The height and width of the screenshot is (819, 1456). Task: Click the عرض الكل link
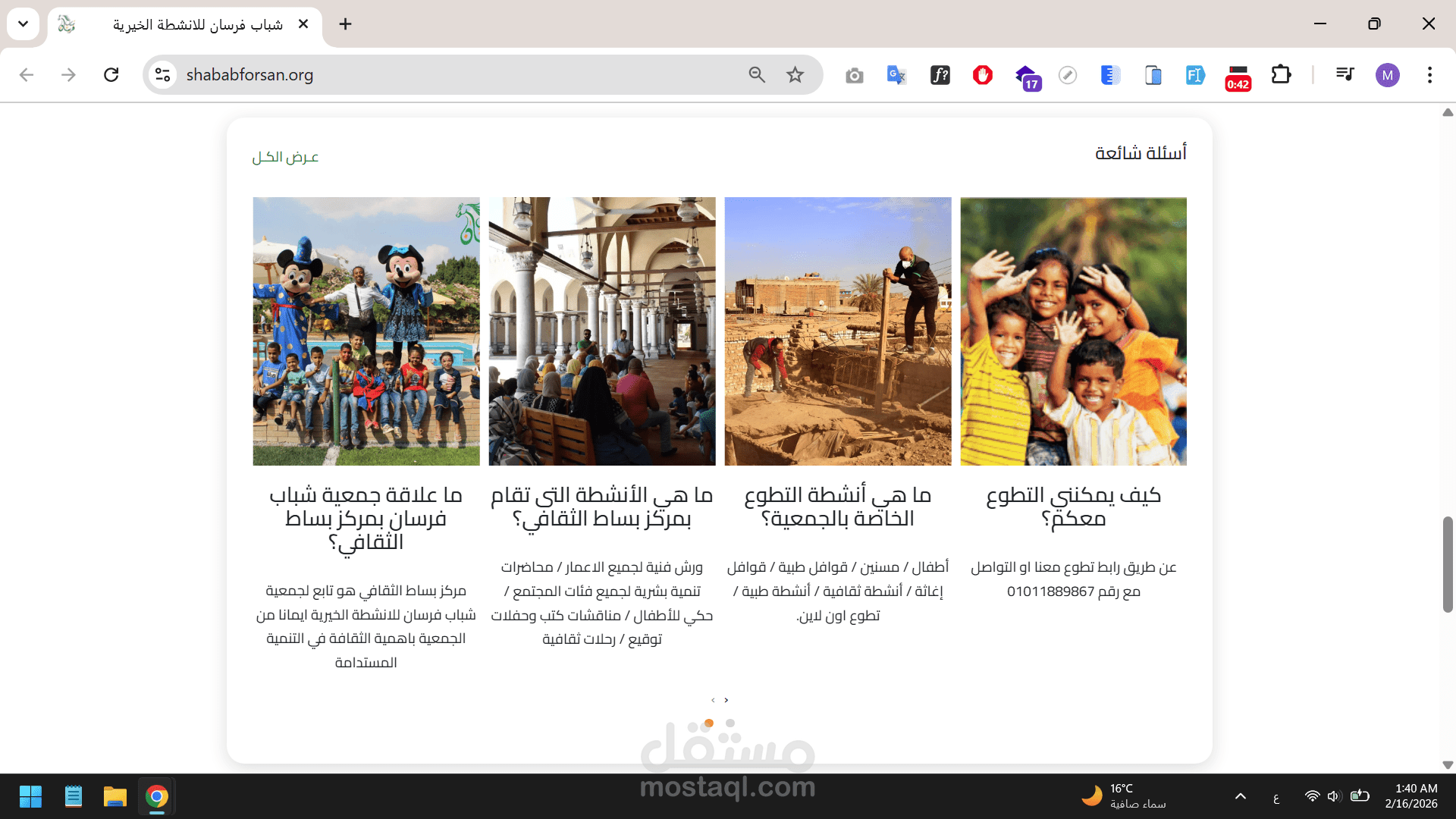pos(285,157)
